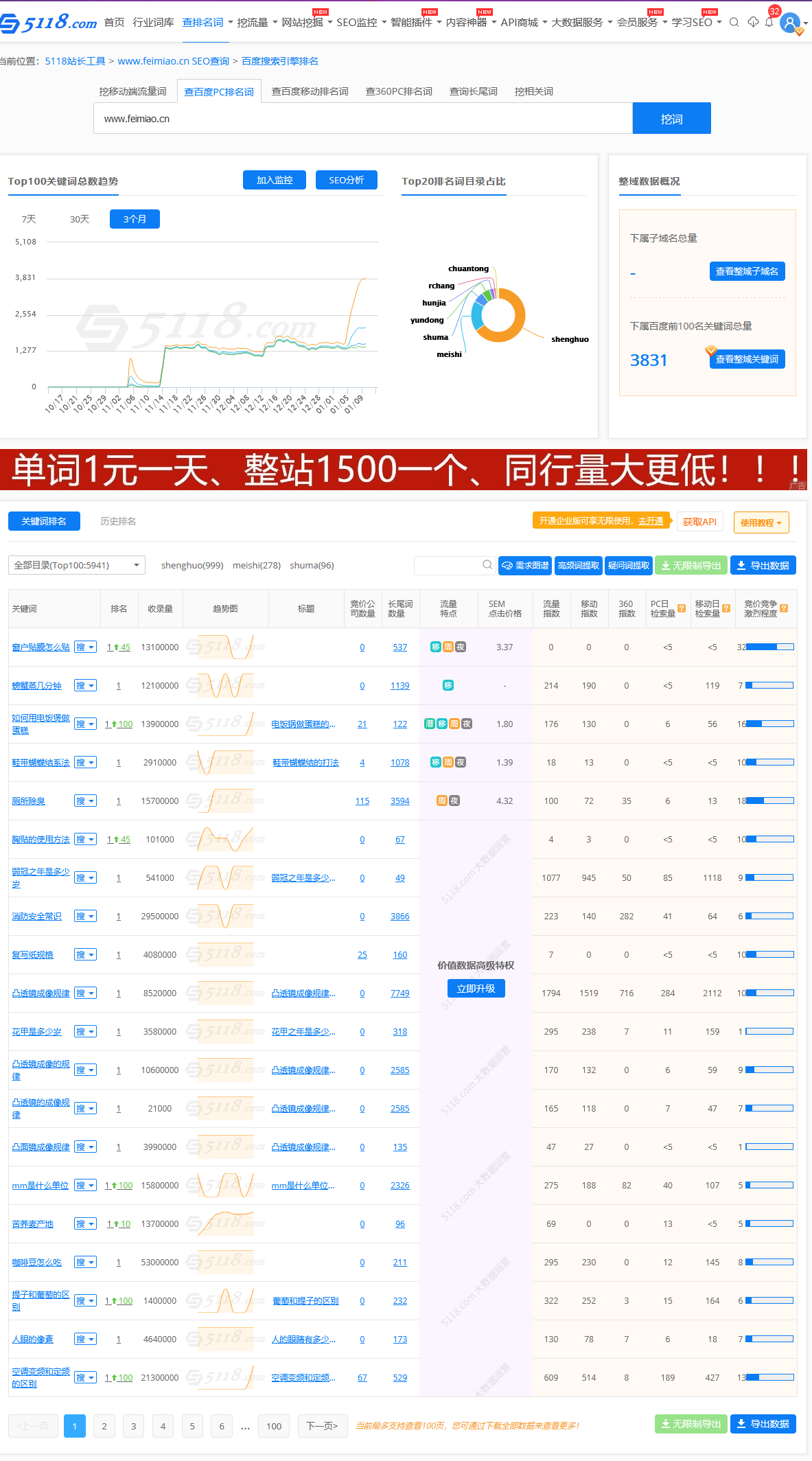The image size is (812, 1461).
Task: Click the 5118.com logo
Action: pos(48,23)
